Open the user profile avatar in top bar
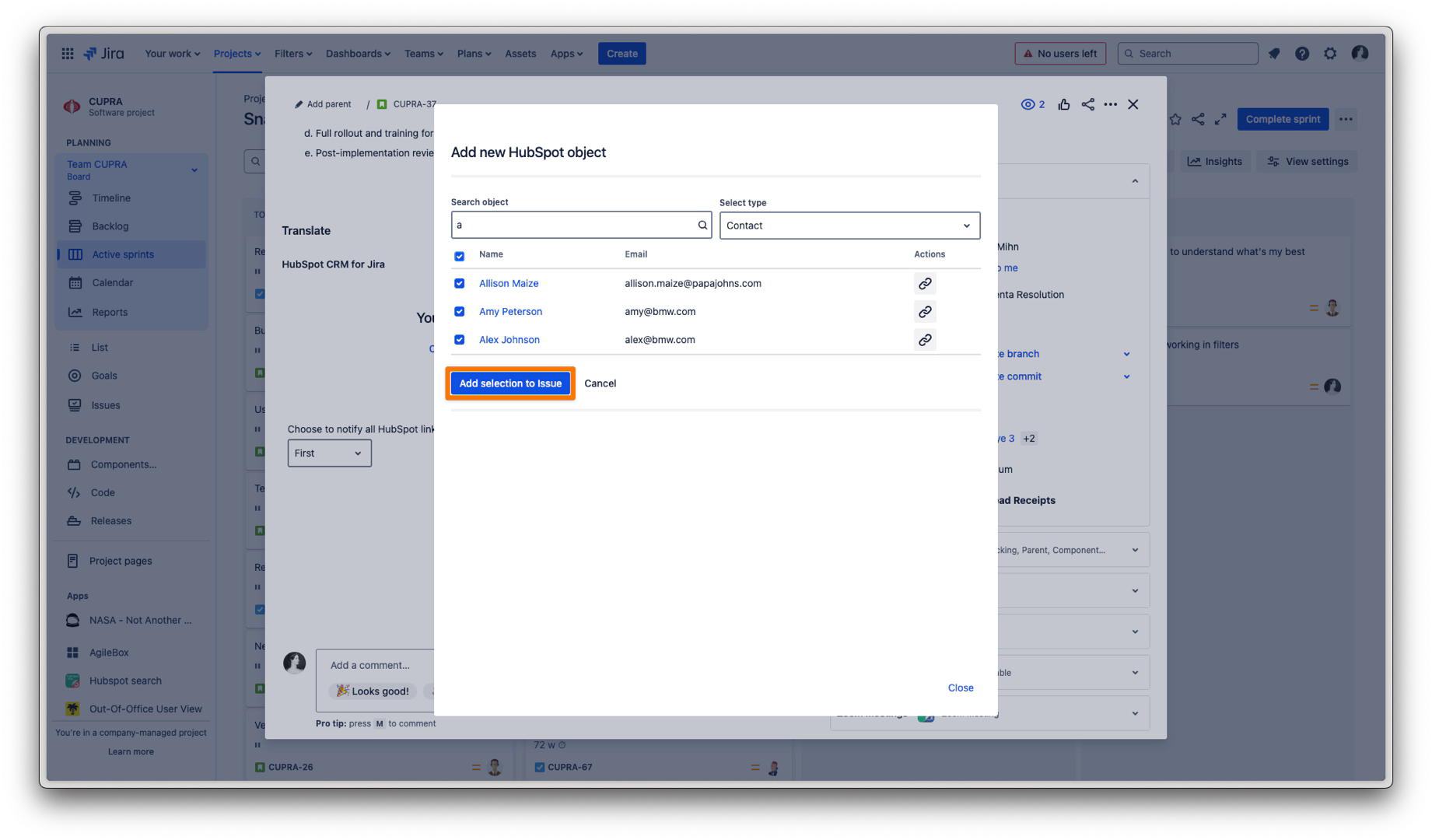Viewport: 1432px width, 840px height. click(x=1360, y=53)
